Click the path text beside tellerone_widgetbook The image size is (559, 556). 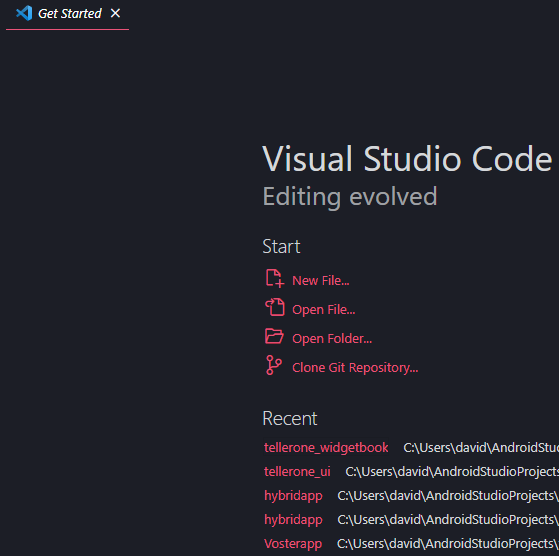pos(481,448)
